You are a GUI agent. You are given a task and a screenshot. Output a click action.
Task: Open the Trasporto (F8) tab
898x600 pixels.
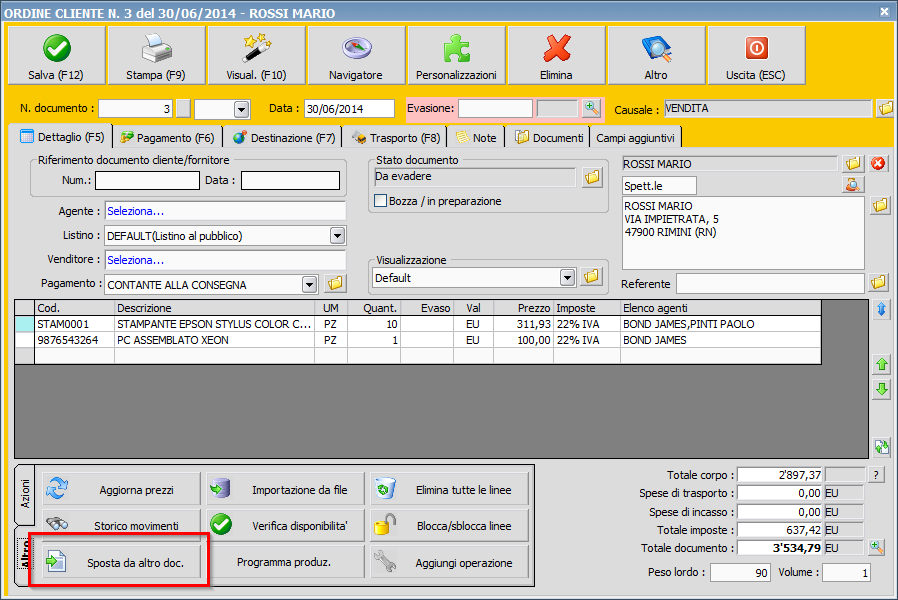396,137
